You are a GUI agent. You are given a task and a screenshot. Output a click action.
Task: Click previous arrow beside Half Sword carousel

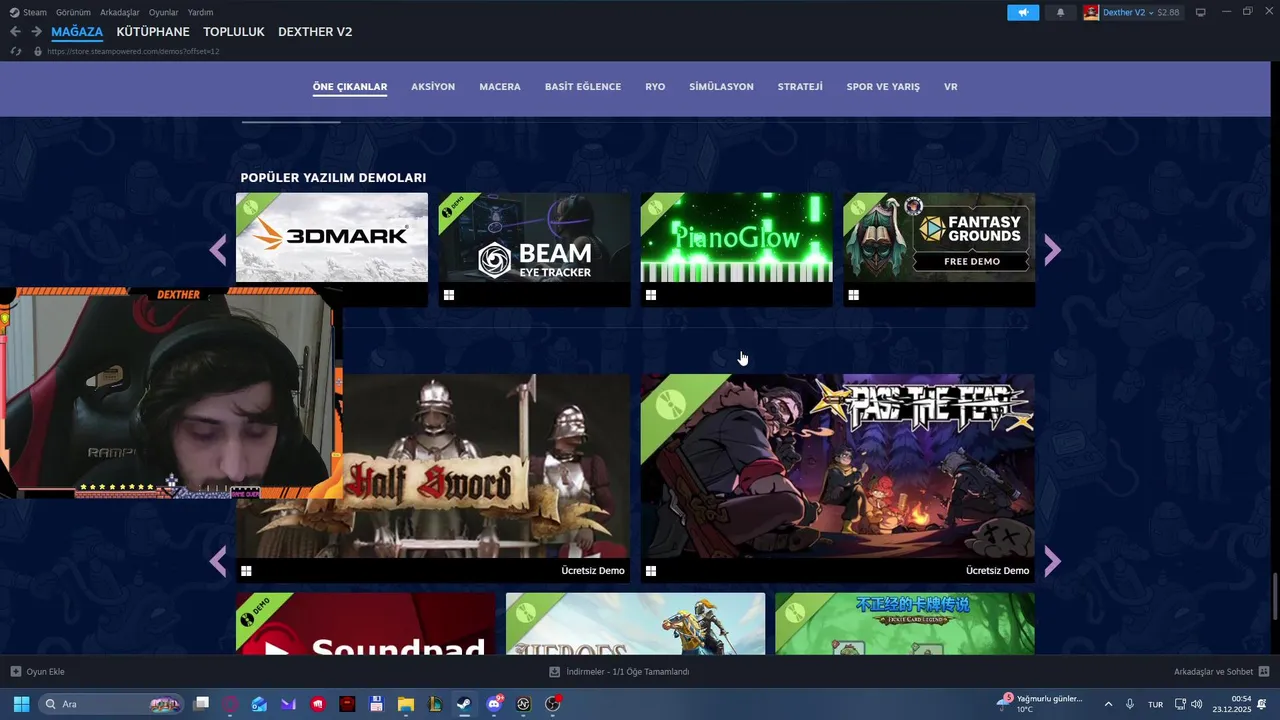pos(218,562)
